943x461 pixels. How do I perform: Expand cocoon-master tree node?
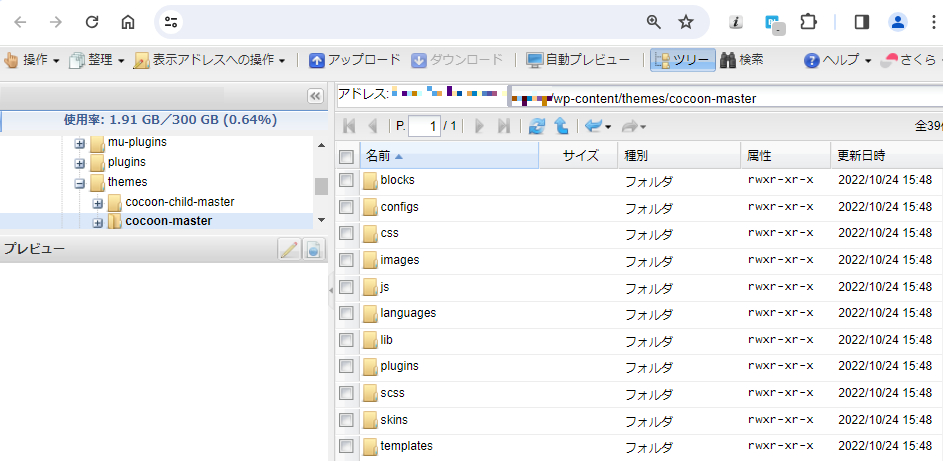(x=97, y=222)
